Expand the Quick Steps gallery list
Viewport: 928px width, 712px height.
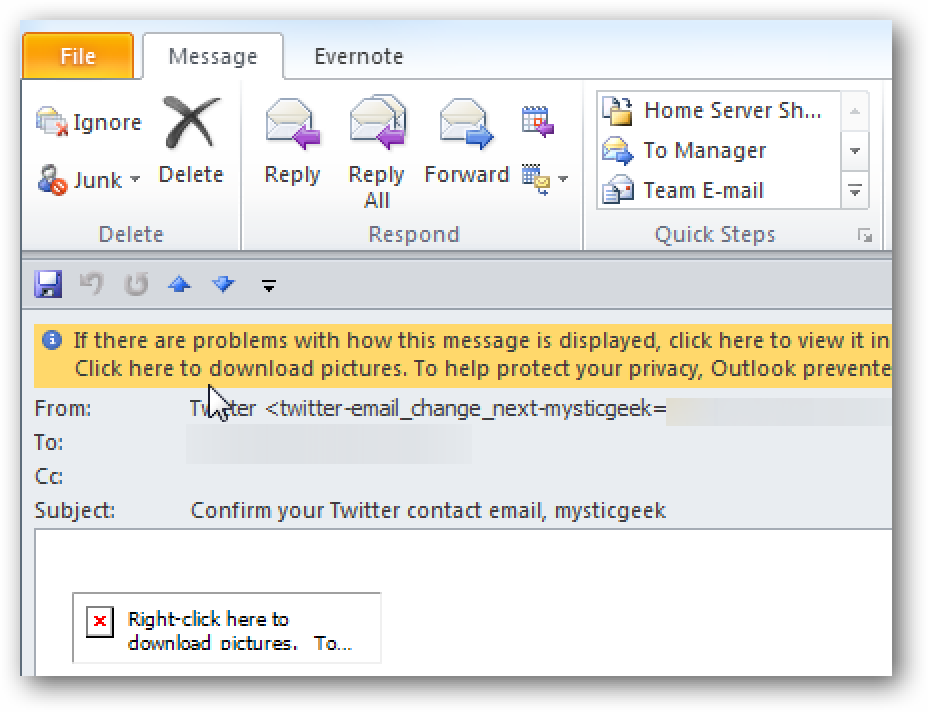[856, 187]
